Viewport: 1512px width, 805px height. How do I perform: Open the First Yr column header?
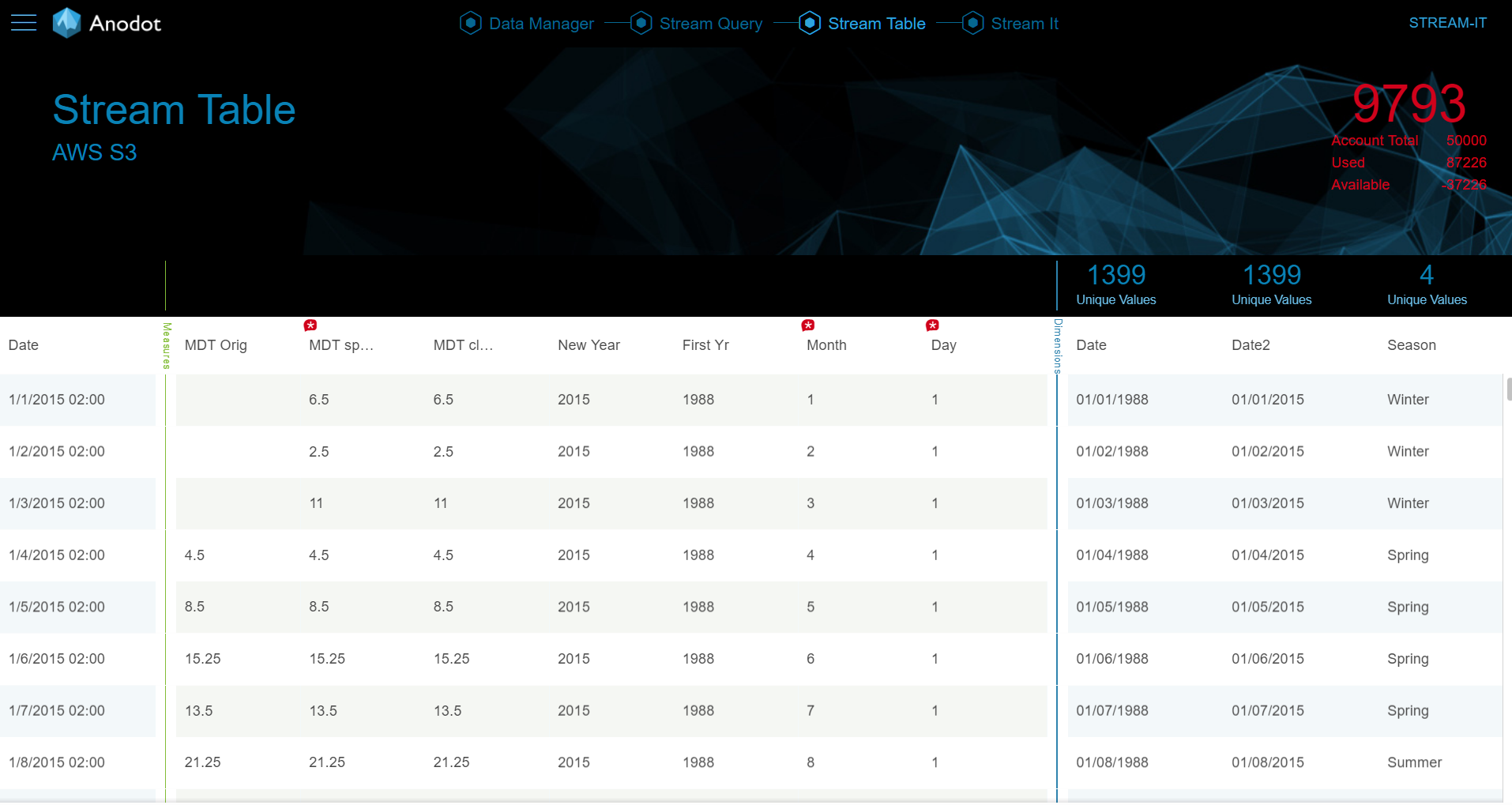[705, 344]
